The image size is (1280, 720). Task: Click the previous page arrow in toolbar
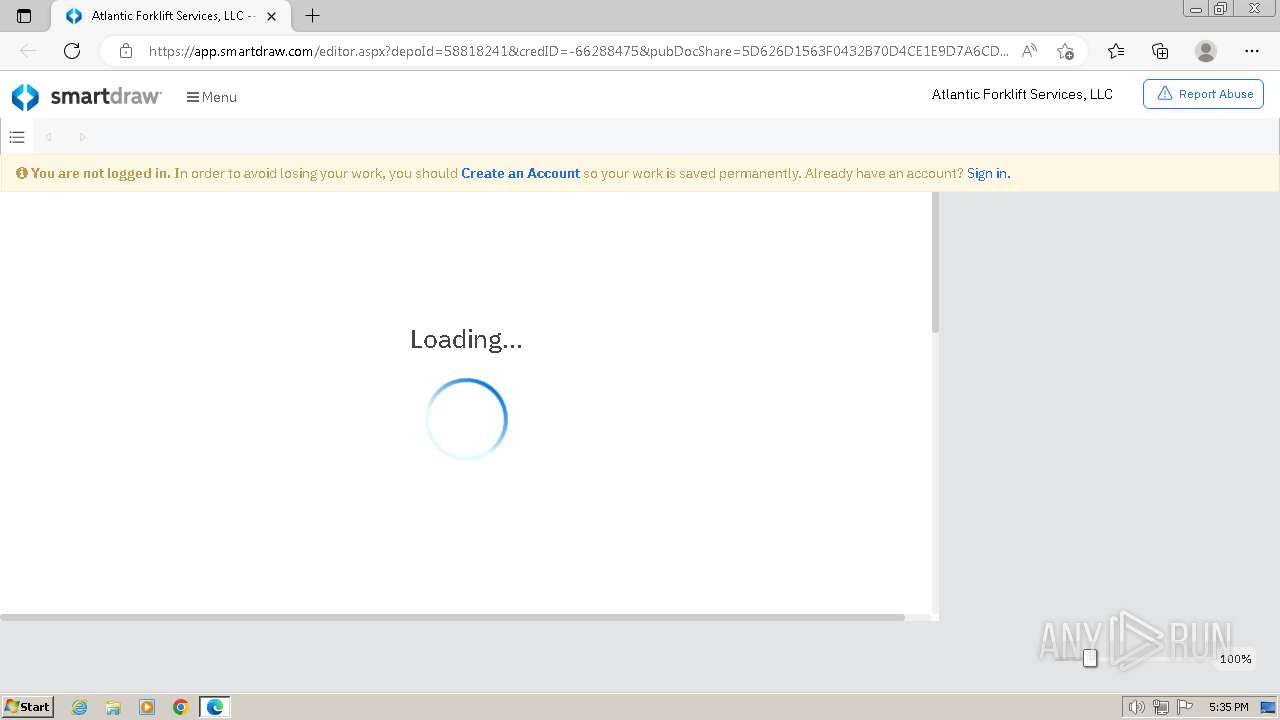pyautogui.click(x=48, y=137)
